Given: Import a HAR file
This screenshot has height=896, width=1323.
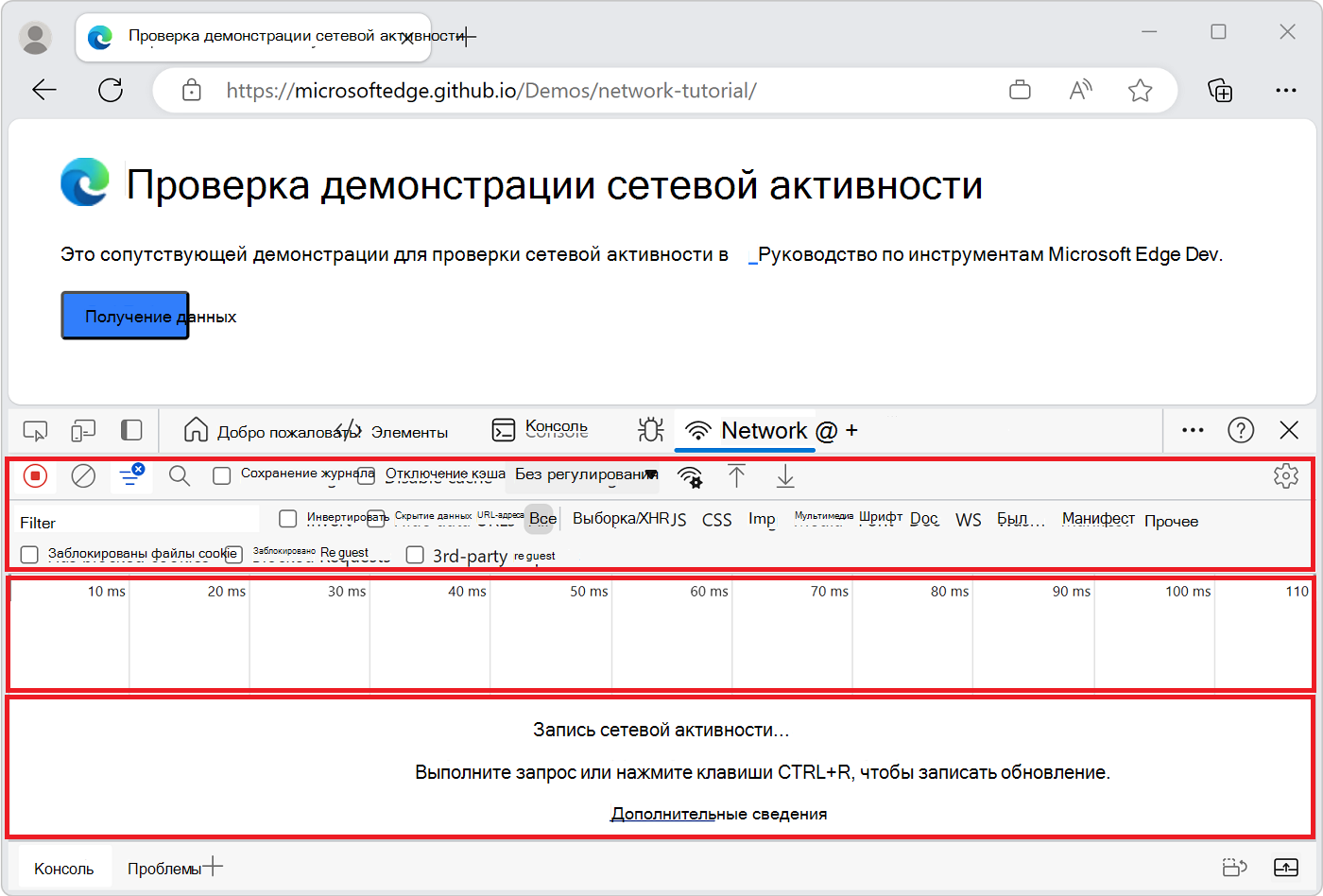Looking at the screenshot, I should pyautogui.click(x=737, y=477).
